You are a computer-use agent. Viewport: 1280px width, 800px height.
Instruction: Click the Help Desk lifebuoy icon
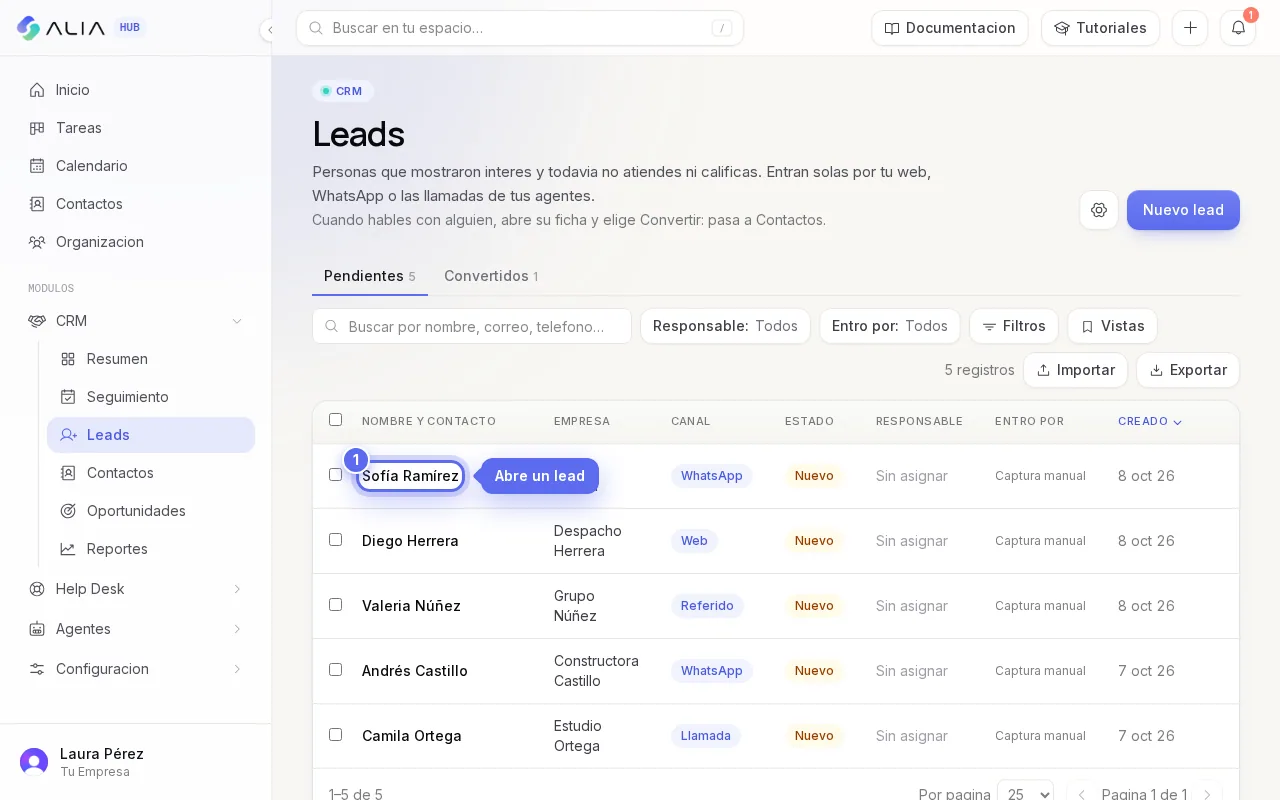coord(37,589)
